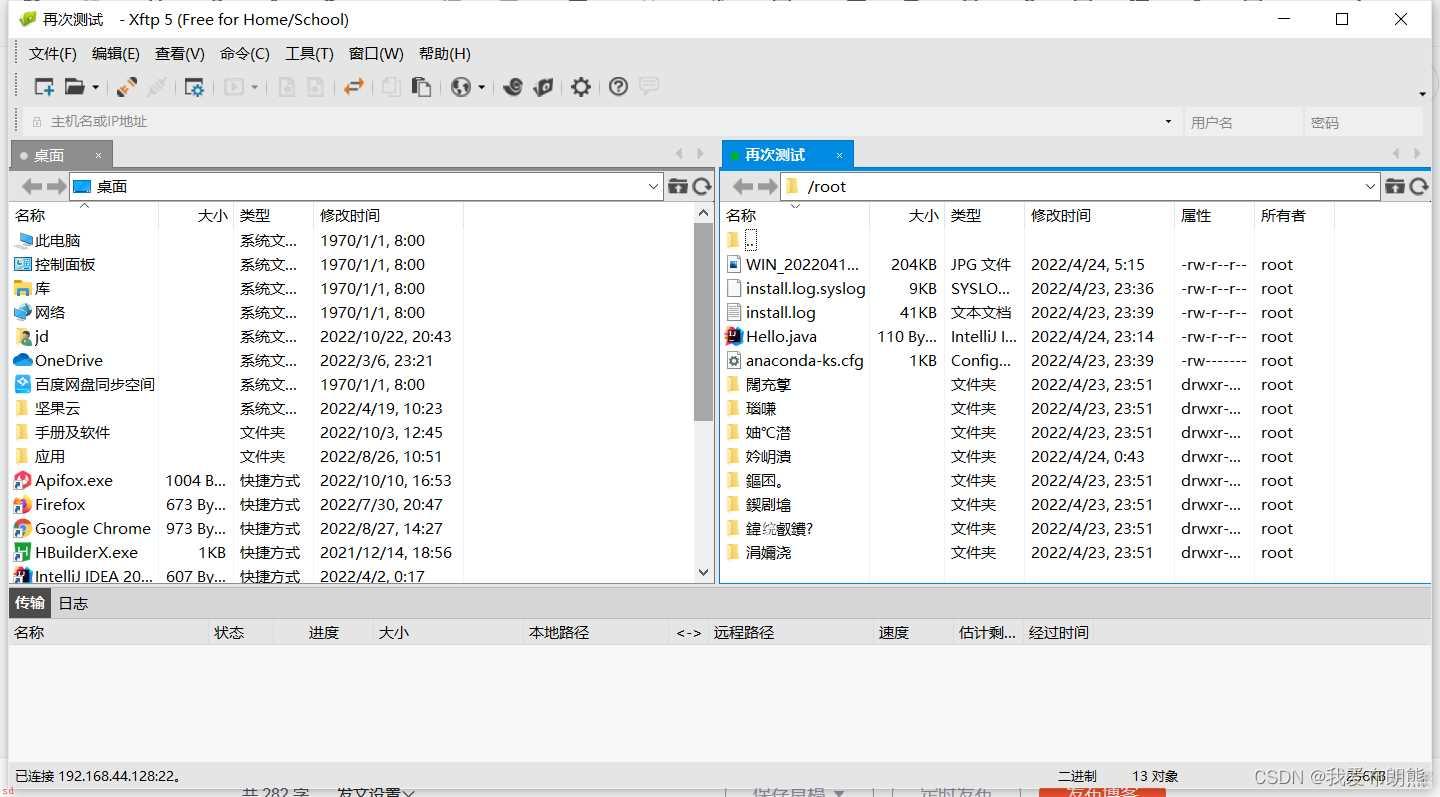Viewport: 1440px width, 797px height.
Task: Open the 编辑(E) menu
Action: 116,54
